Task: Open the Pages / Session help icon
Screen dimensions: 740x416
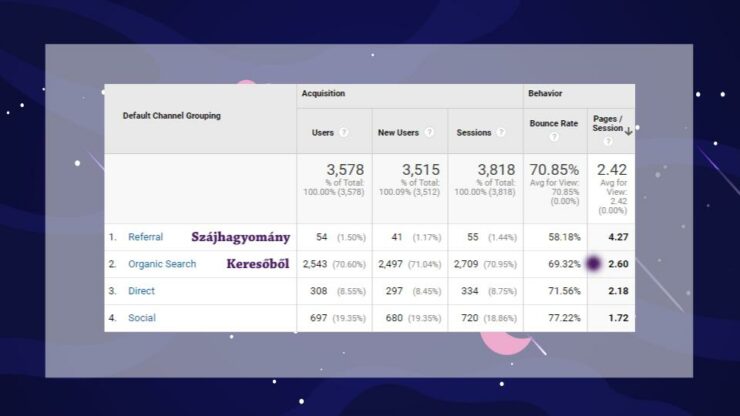Action: pyautogui.click(x=608, y=141)
